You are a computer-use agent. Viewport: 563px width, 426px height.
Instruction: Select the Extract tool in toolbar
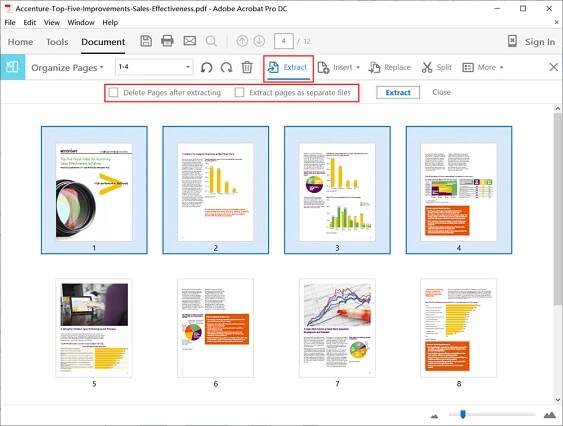click(x=288, y=68)
